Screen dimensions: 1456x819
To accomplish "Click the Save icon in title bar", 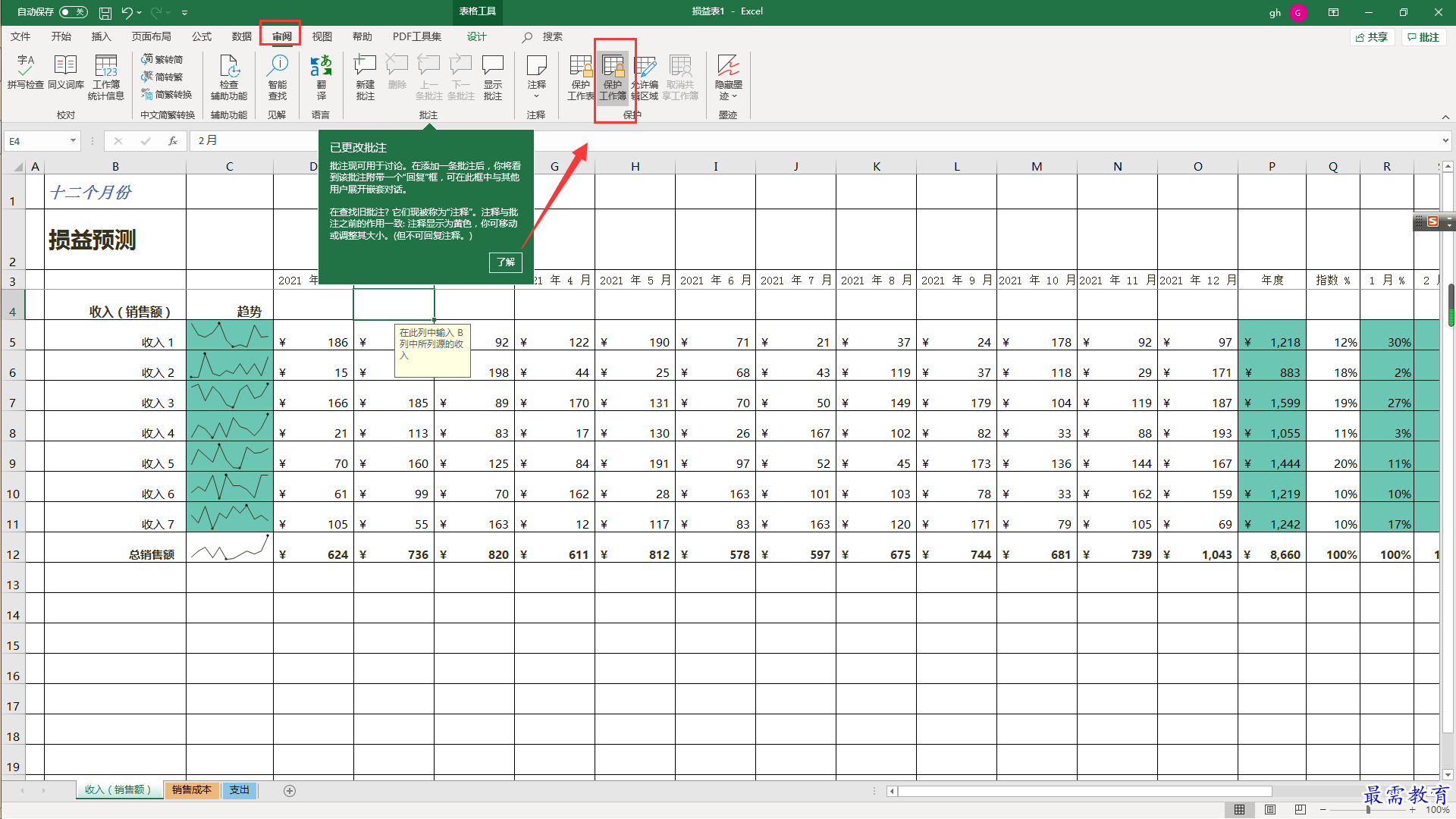I will [x=105, y=12].
